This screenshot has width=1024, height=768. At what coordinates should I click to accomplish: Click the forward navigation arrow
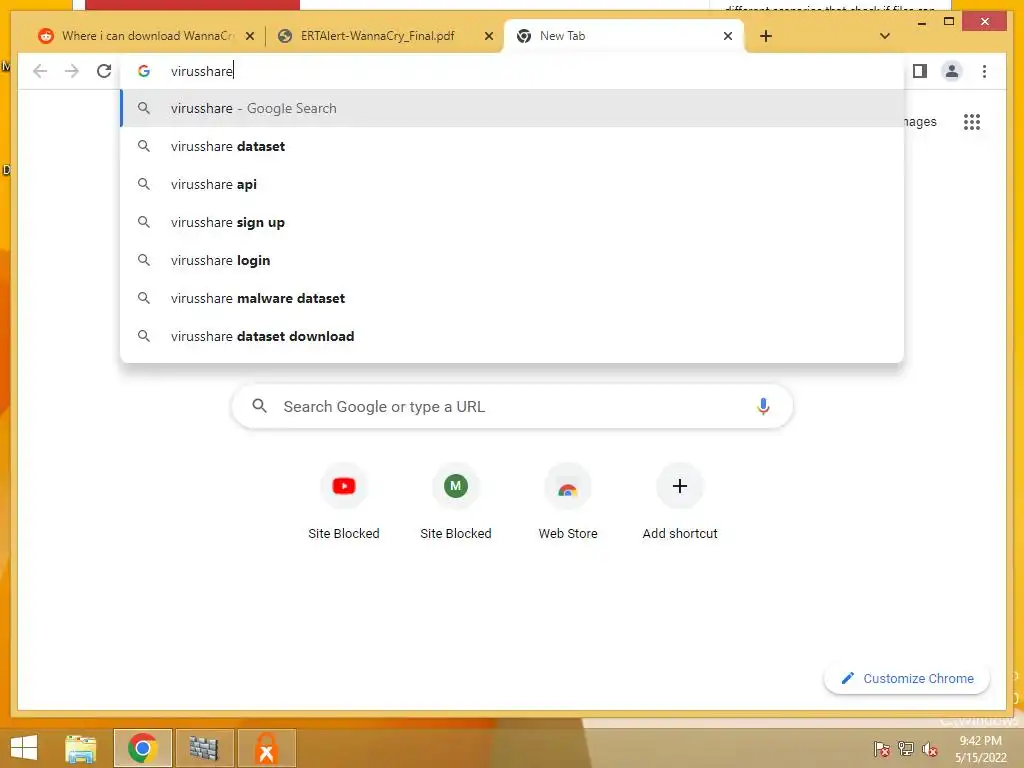pos(72,71)
